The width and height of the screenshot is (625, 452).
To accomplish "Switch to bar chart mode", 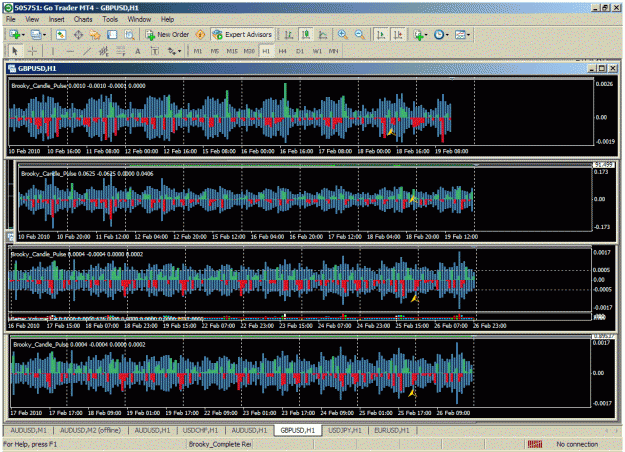I will tap(289, 35).
